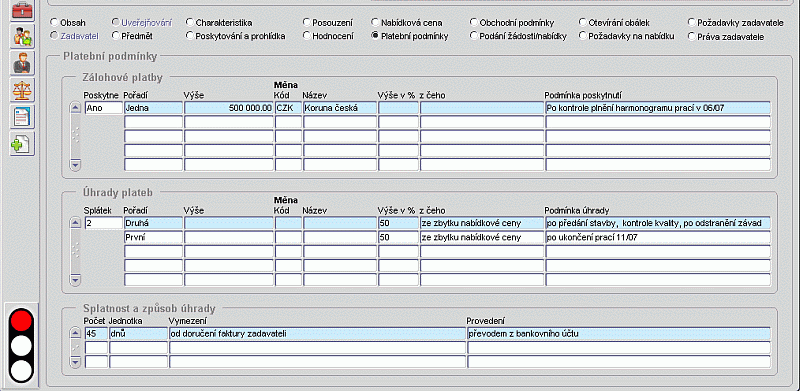The image size is (800, 391).
Task: Click the Poskytne field showing Ano
Action: click(x=104, y=108)
